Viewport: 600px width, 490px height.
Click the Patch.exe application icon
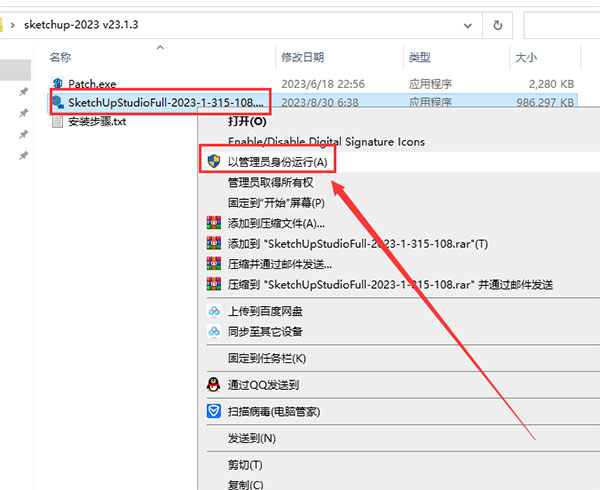57,83
